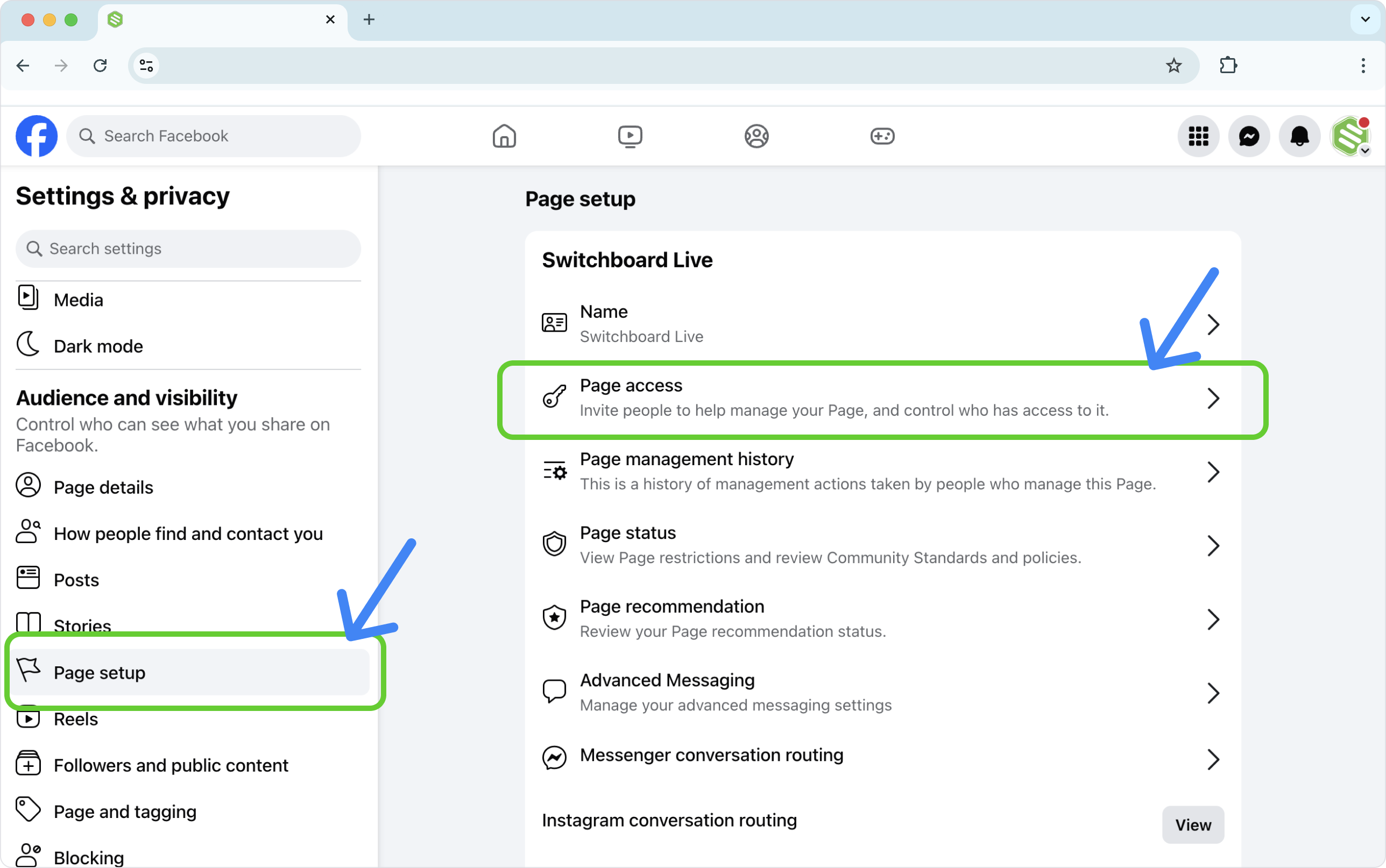Viewport: 1386px width, 868px height.
Task: Expand the tab search dropdown arrow
Action: click(1366, 19)
